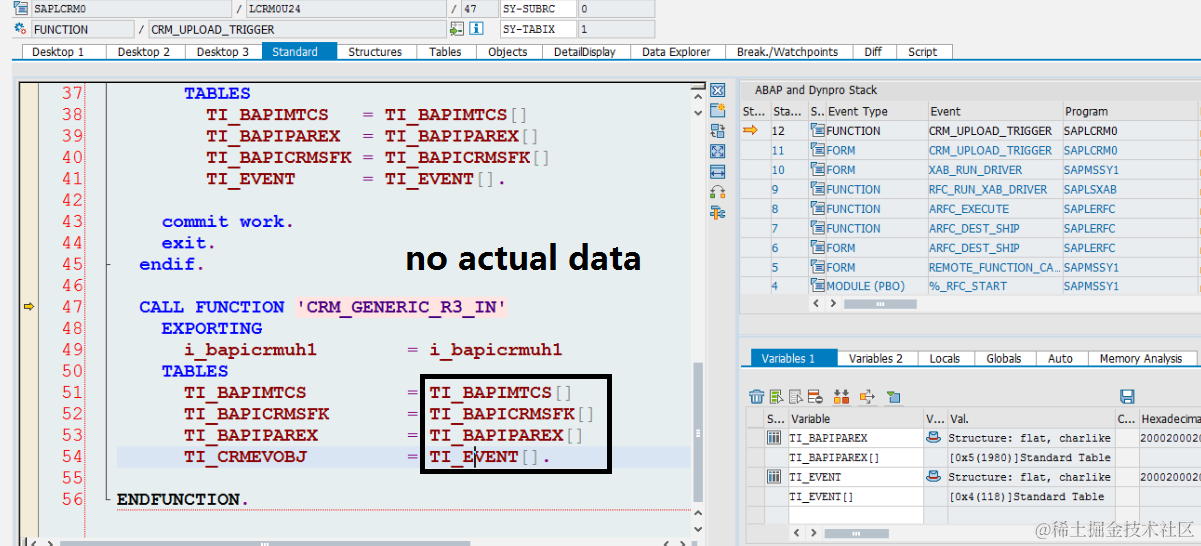1201x546 pixels.
Task: Click the hat icon in TI_BAPIPAREX row
Action: [x=934, y=438]
